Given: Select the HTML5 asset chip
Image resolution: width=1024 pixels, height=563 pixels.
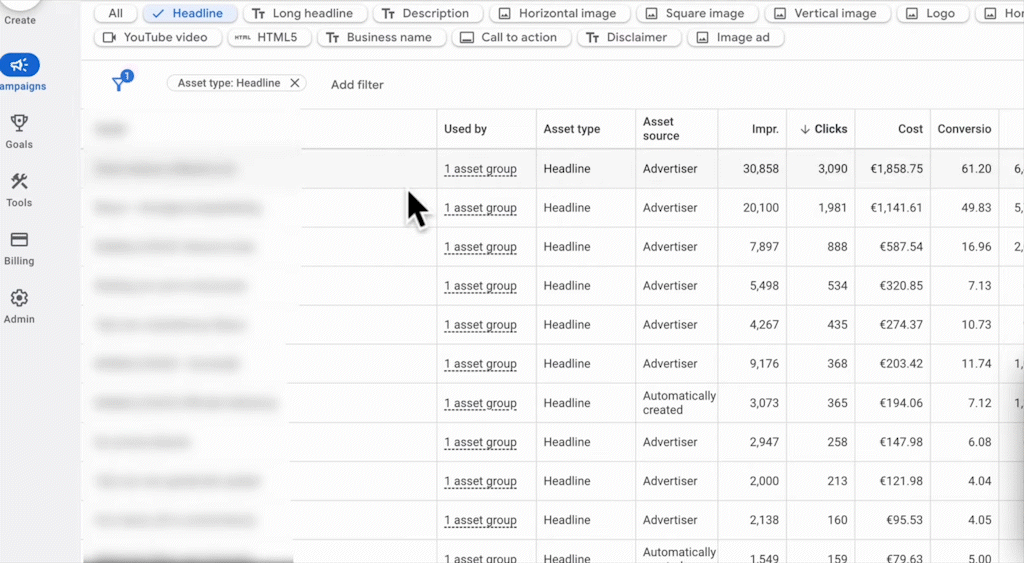Looking at the screenshot, I should (x=269, y=38).
